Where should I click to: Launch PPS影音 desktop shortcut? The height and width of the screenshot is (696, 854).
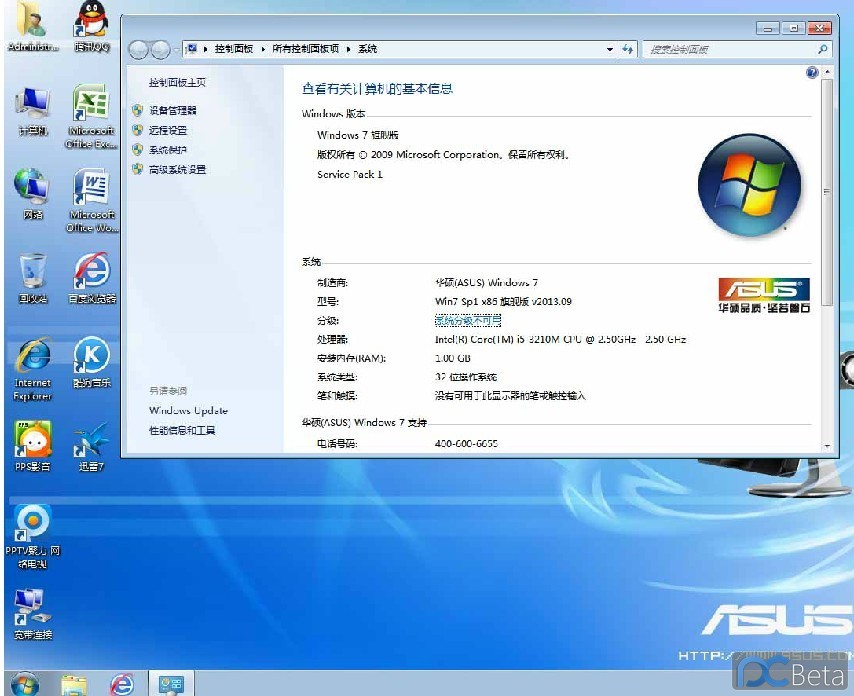[33, 446]
